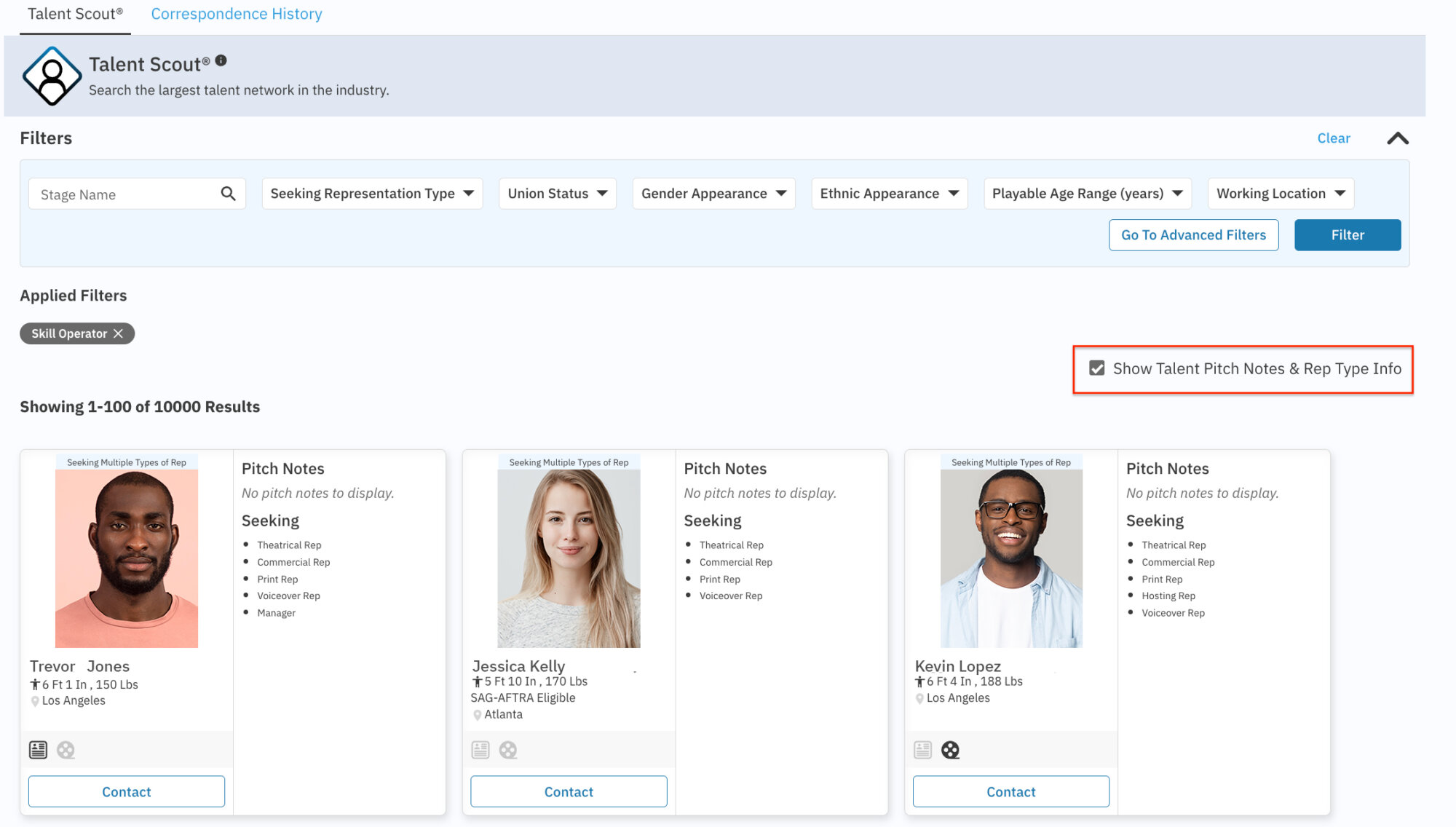Collapse the Filters panel chevron
1456x827 pixels.
[x=1397, y=138]
